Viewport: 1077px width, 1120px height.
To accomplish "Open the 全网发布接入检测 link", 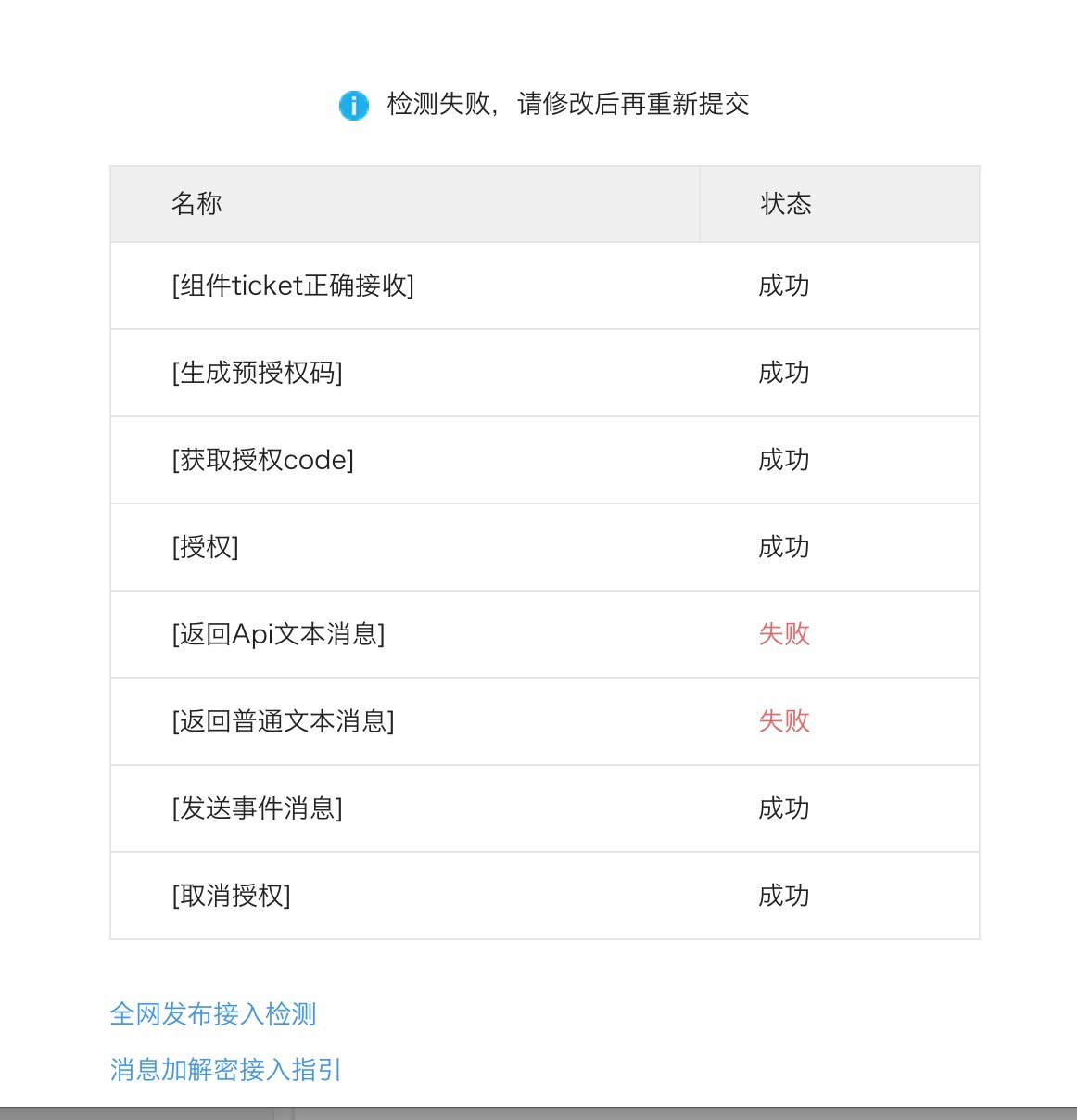I will point(213,1014).
